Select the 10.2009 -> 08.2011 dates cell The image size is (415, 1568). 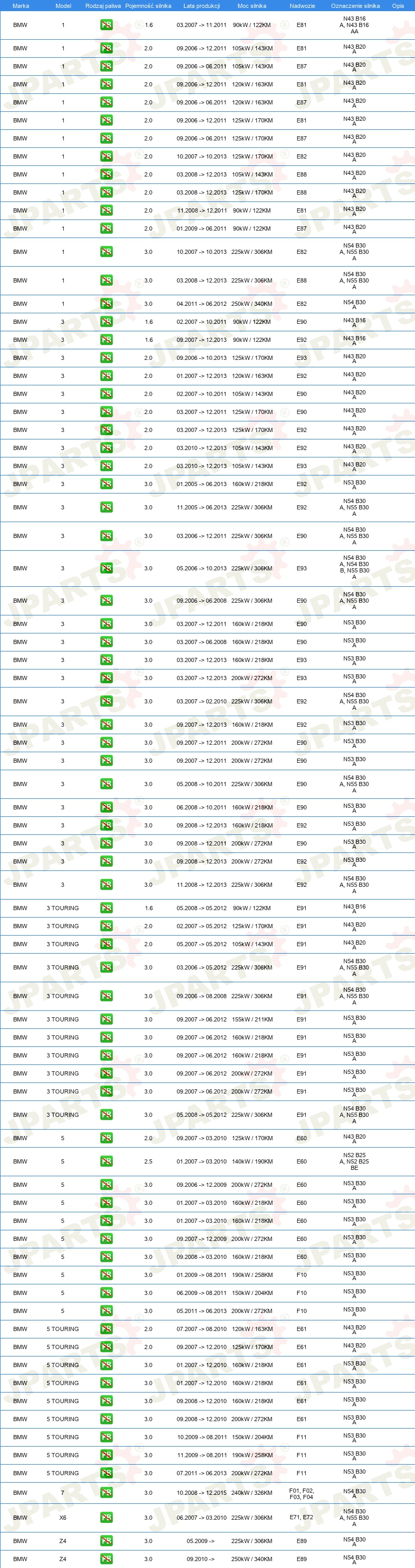(202, 1438)
